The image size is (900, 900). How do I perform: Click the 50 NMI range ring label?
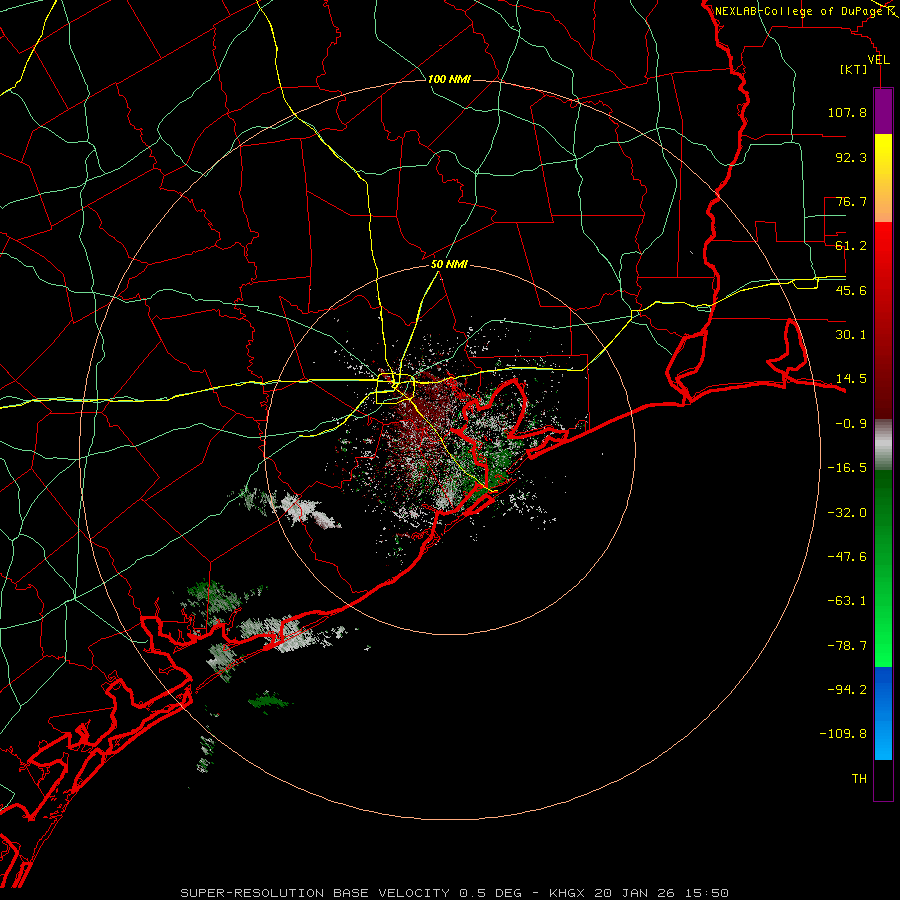pyautogui.click(x=449, y=265)
